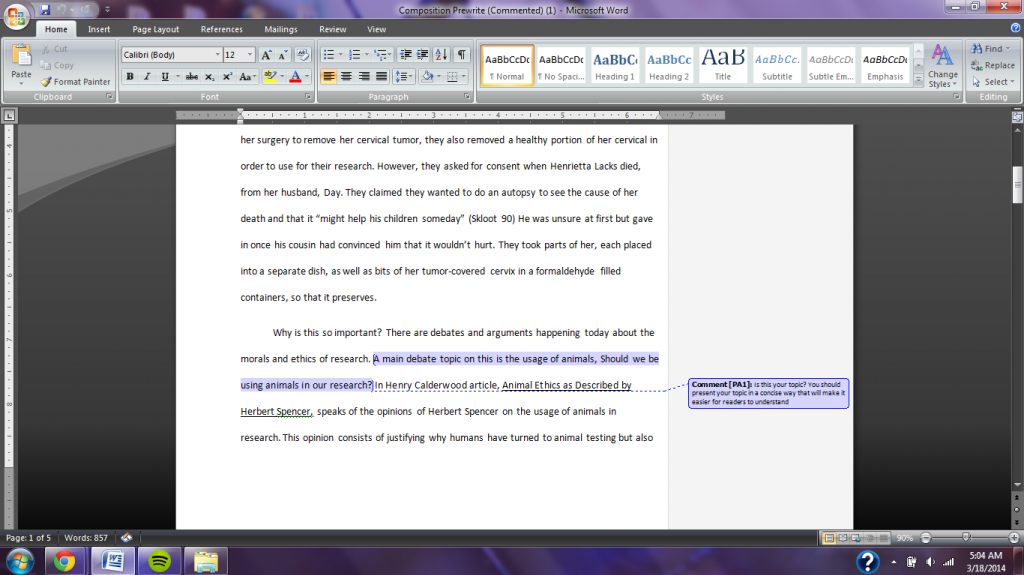Apply the Heading 1 style
Screen dimensions: 1024x575
615,65
